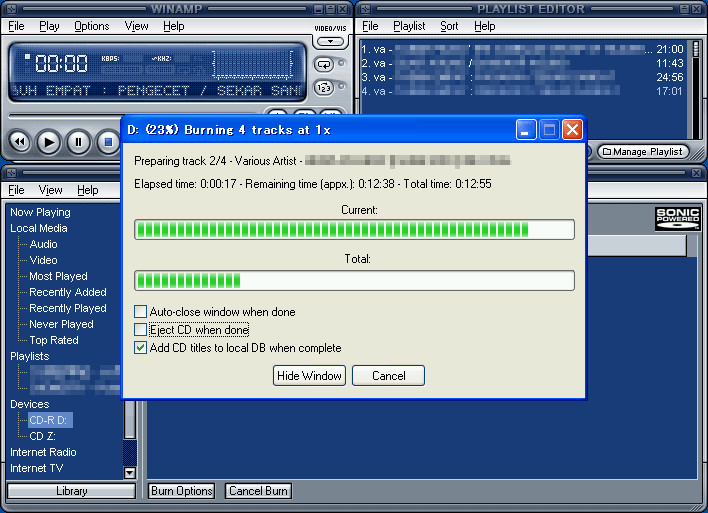Minimize the burning progress dialog
This screenshot has width=708, height=513.
point(526,130)
